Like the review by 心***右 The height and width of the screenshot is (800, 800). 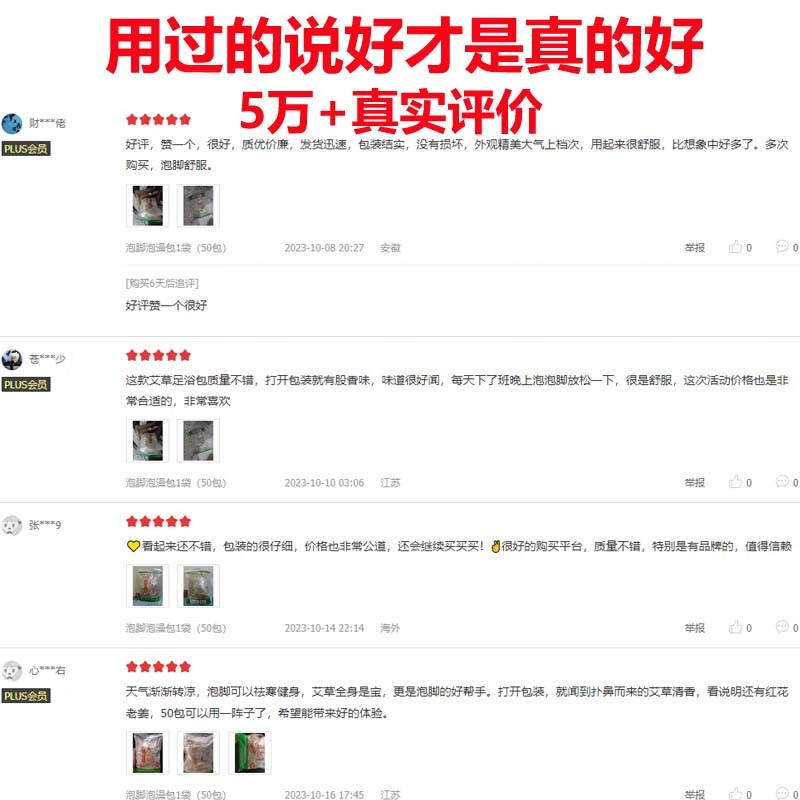pos(740,793)
